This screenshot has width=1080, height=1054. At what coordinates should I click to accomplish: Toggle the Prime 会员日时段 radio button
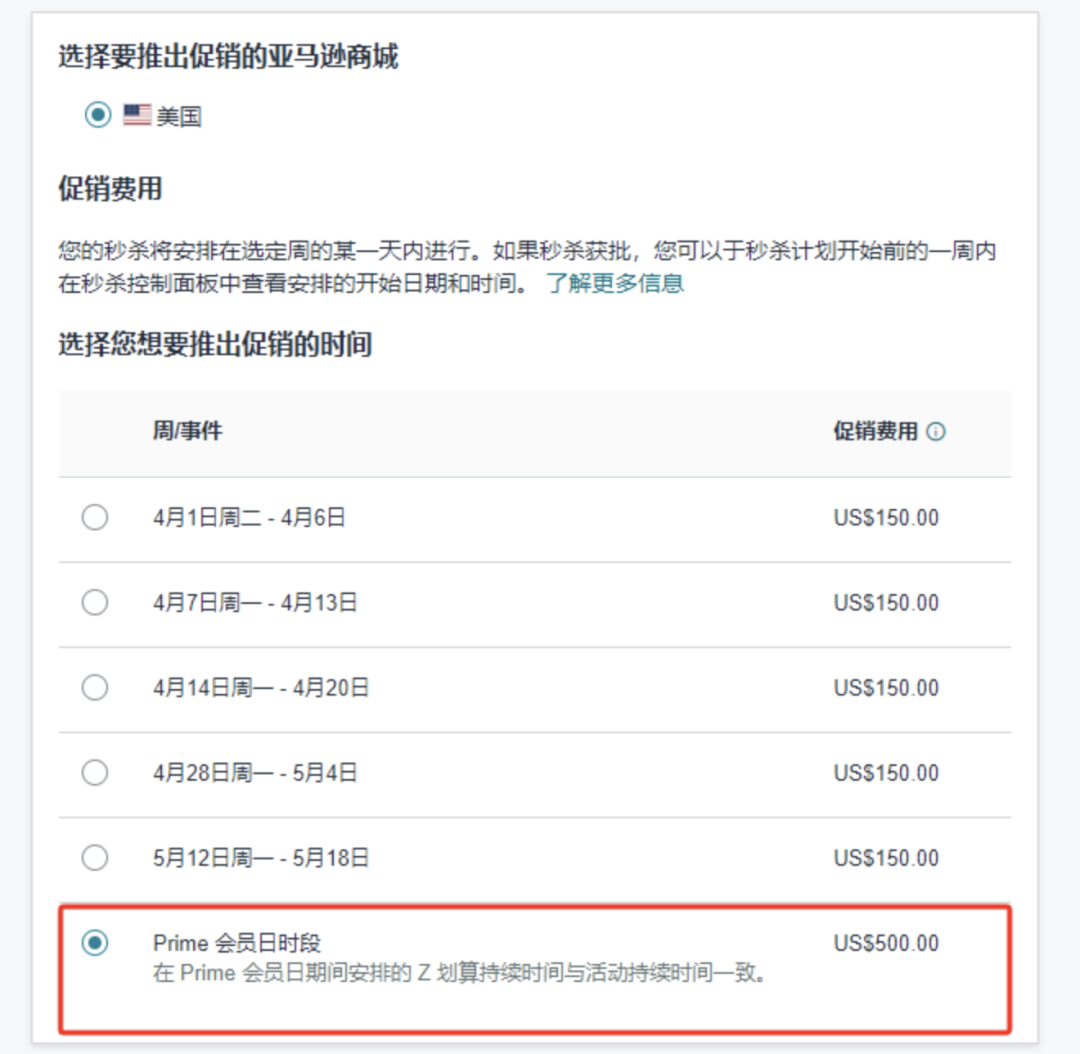(x=95, y=943)
